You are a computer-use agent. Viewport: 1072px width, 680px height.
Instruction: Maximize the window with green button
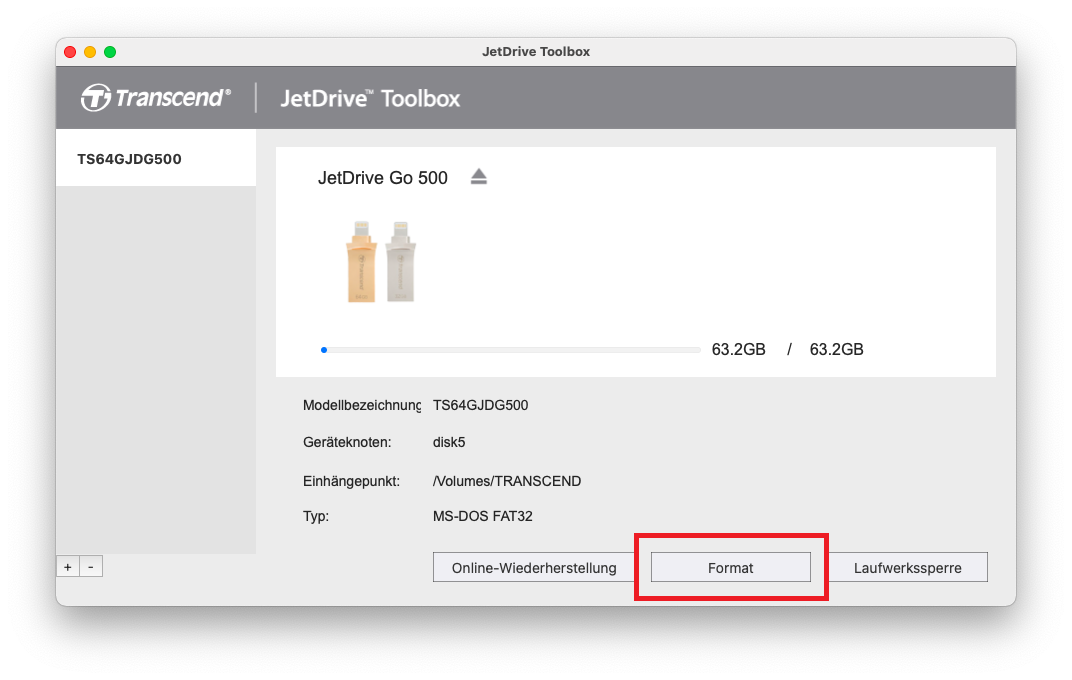[110, 52]
